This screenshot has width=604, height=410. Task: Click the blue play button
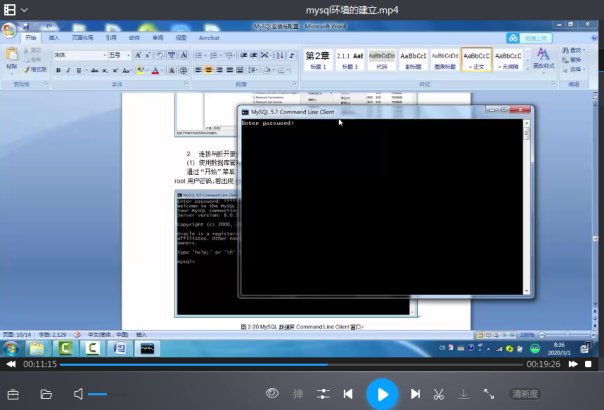(x=381, y=394)
